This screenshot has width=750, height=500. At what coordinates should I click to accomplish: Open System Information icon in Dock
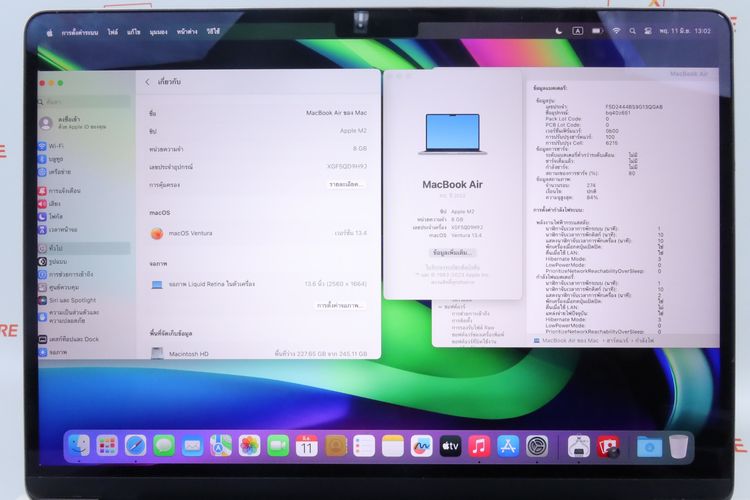coord(579,446)
